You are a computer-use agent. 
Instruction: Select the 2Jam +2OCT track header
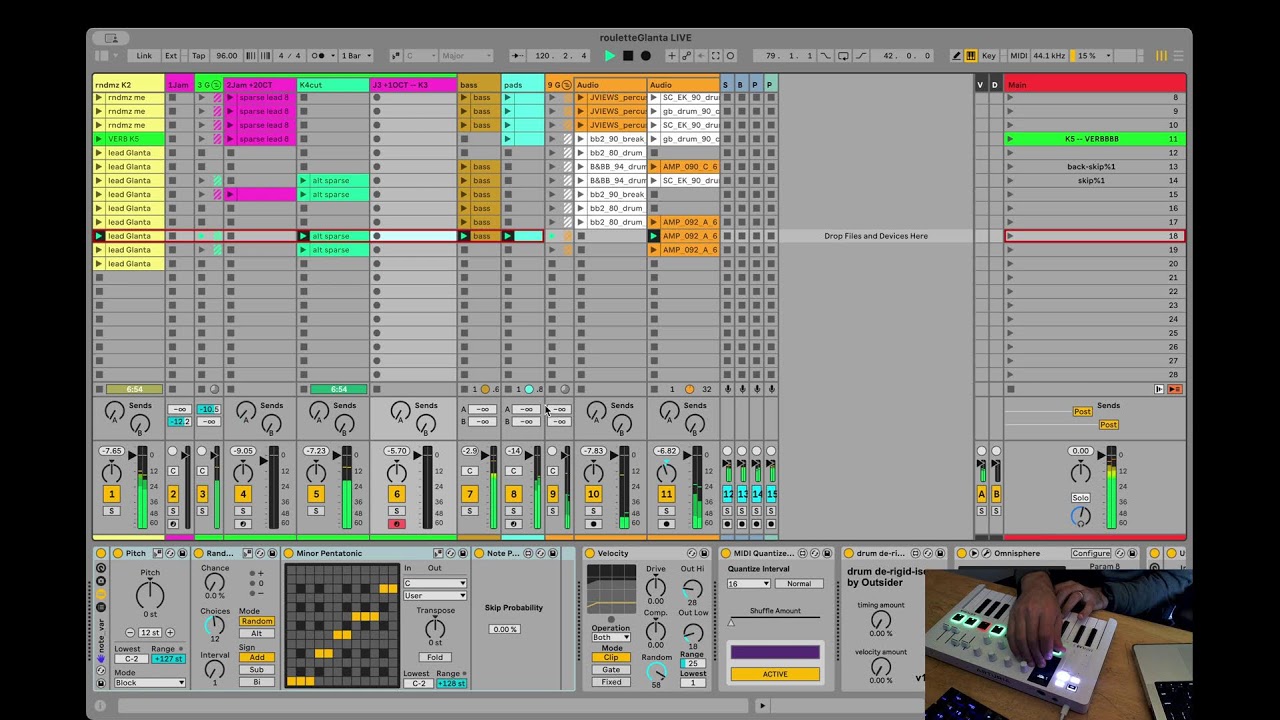(260, 85)
